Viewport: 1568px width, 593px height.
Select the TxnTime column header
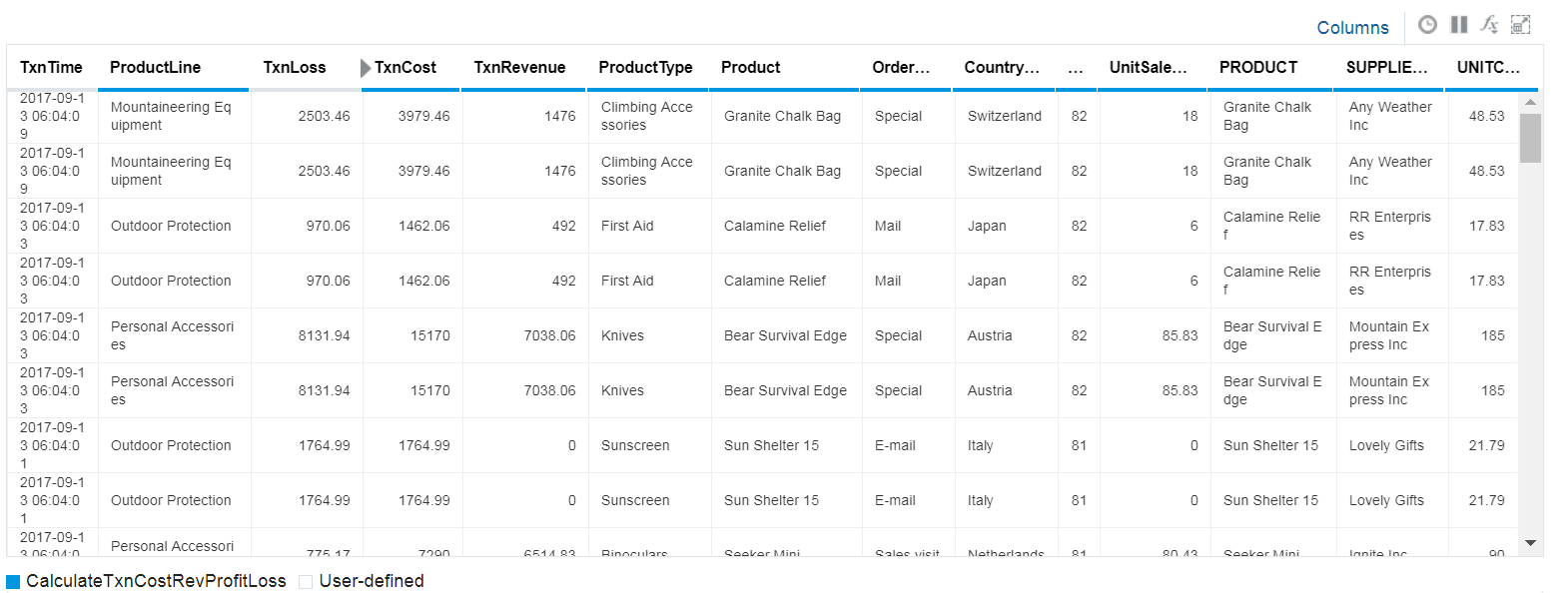pos(51,68)
